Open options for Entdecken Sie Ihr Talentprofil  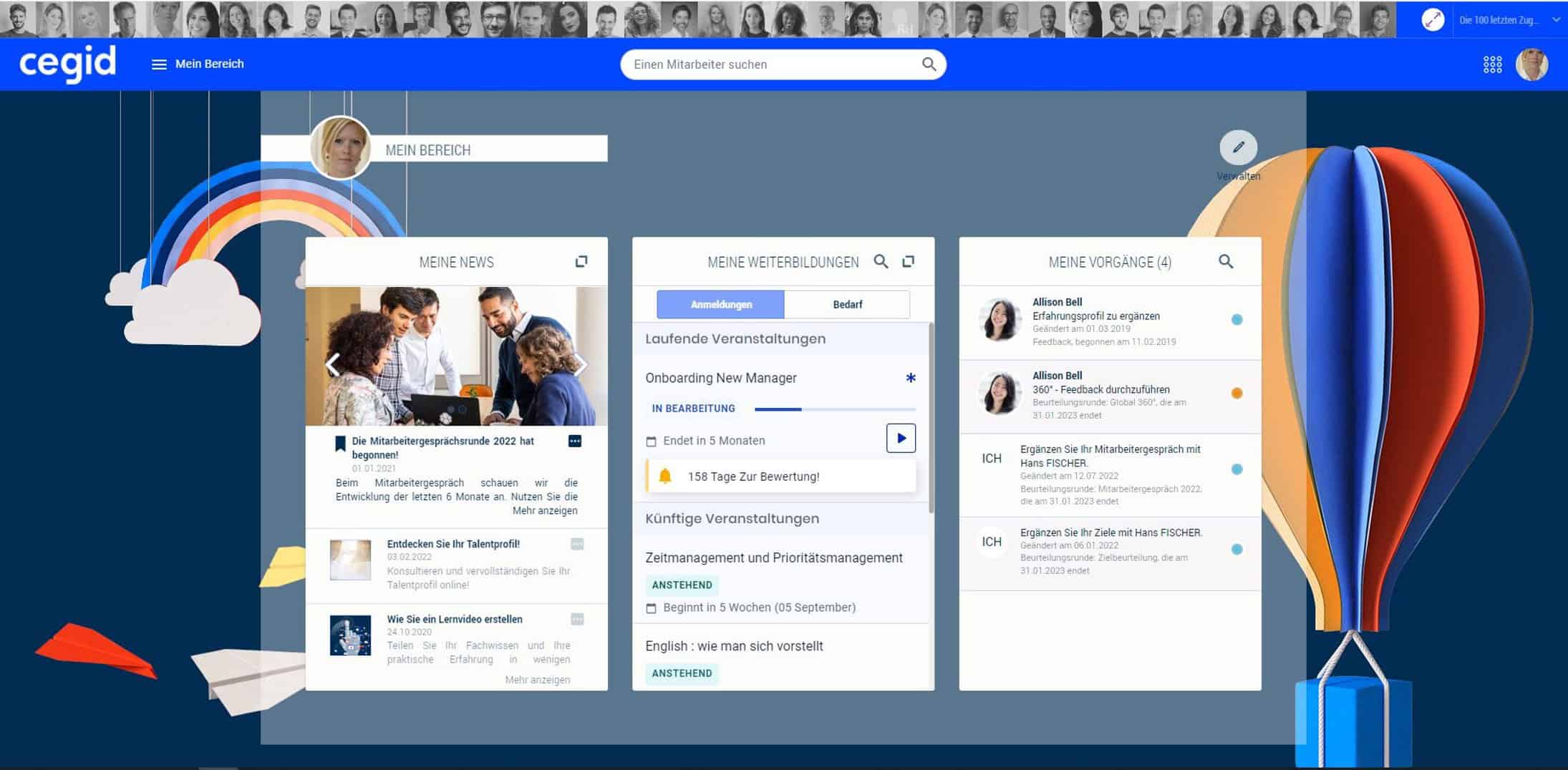[x=577, y=545]
